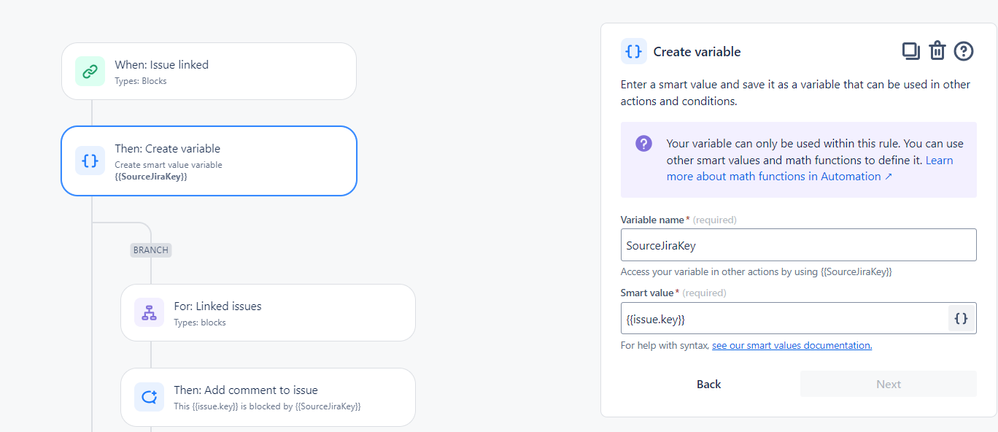Screen dimensions: 998x432
Task: Click the Add comment action icon
Action: pos(149,396)
